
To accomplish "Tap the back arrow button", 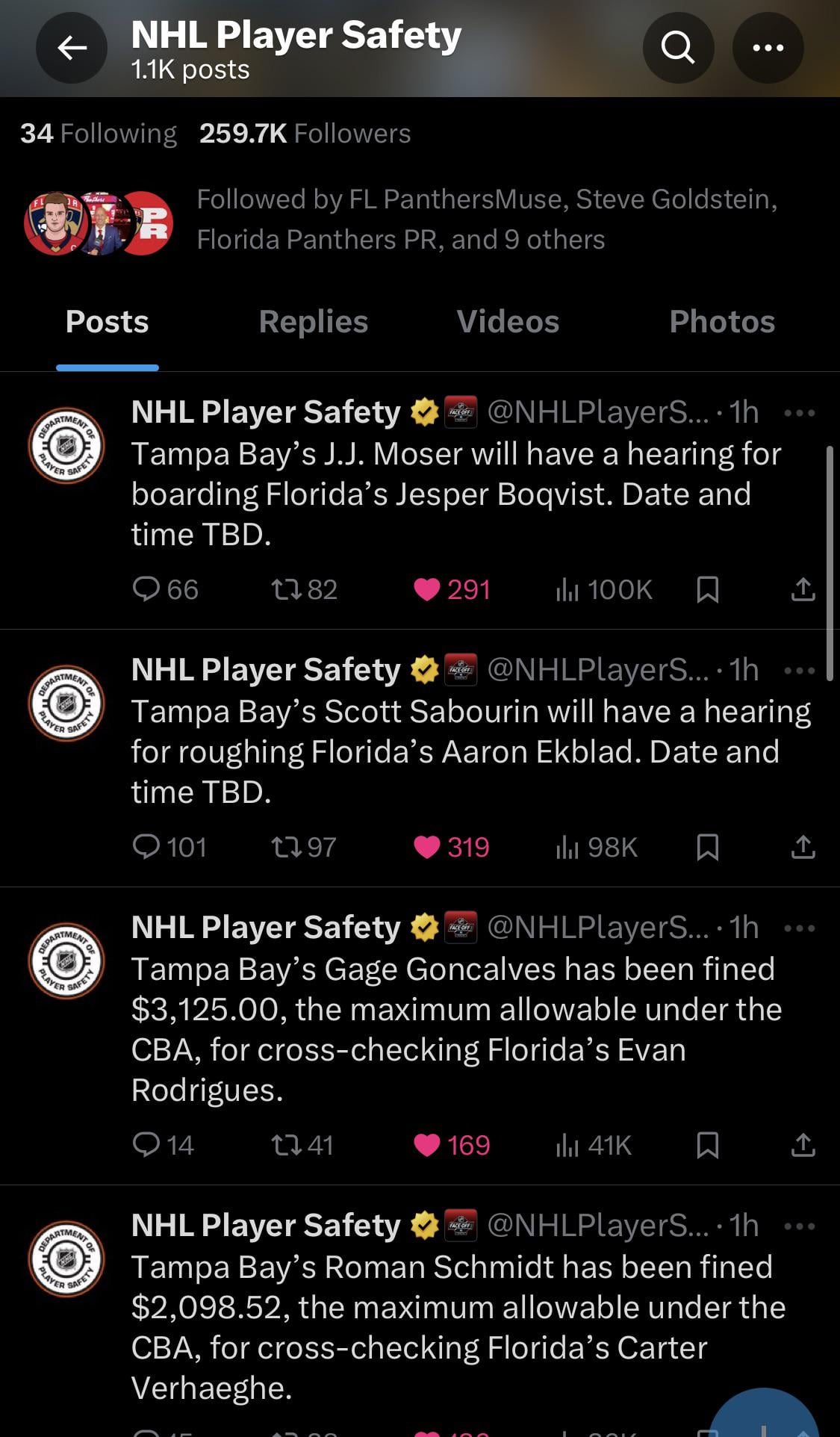I will 72,49.
